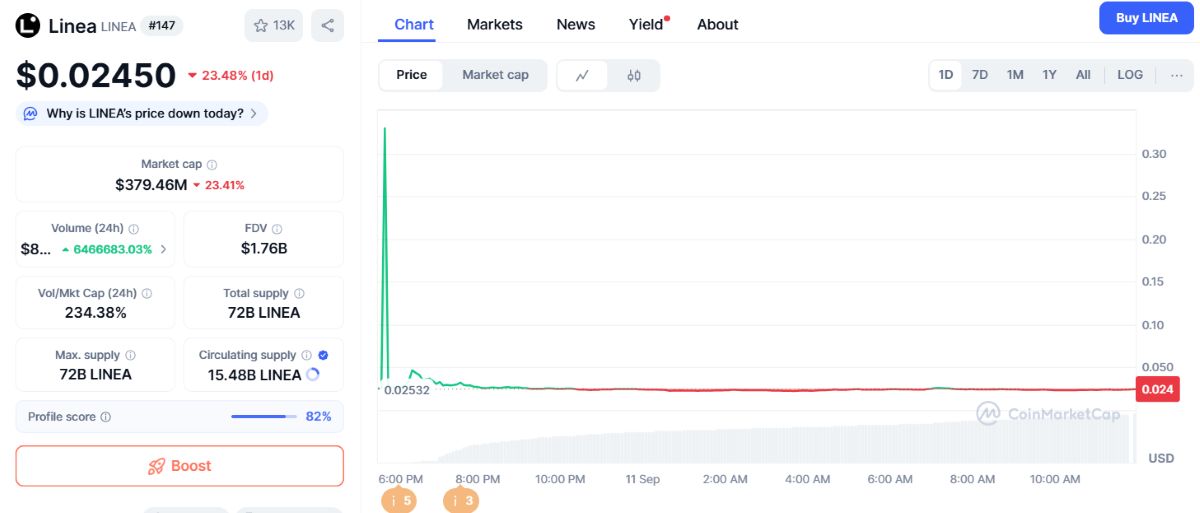Open 8:00 PM event marker with 3
This screenshot has height=513, width=1200.
(x=461, y=501)
